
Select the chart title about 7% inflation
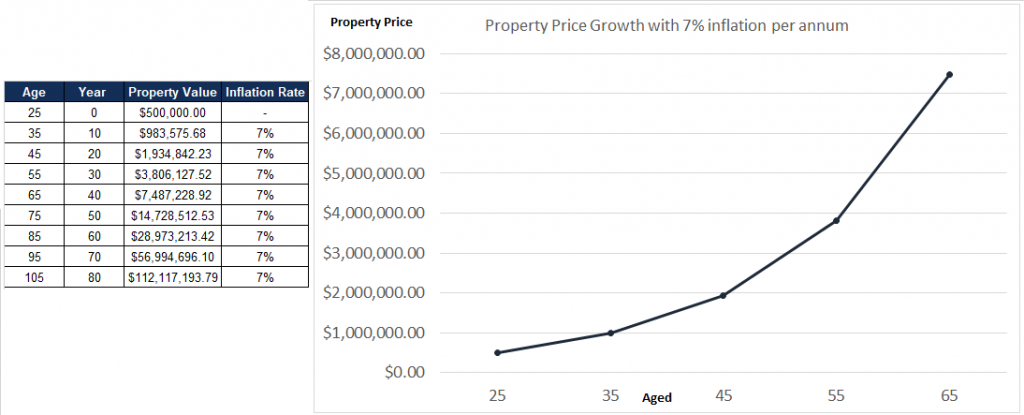click(666, 26)
